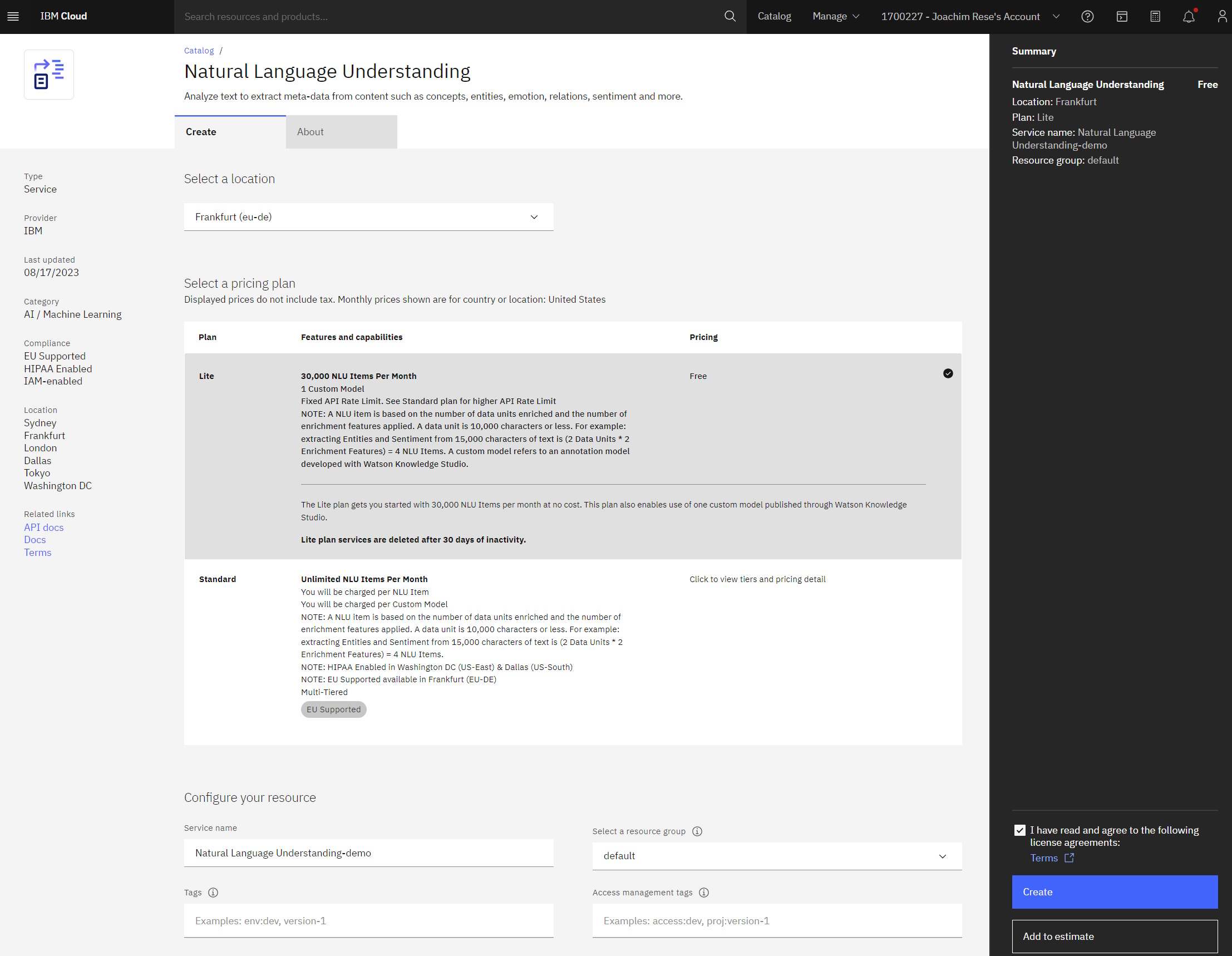The height and width of the screenshot is (956, 1232).
Task: Open the API docs link
Action: (43, 527)
